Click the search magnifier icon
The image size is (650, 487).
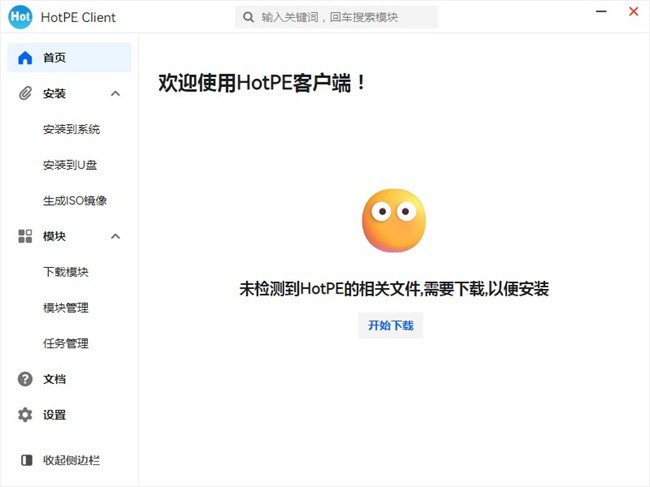[248, 17]
